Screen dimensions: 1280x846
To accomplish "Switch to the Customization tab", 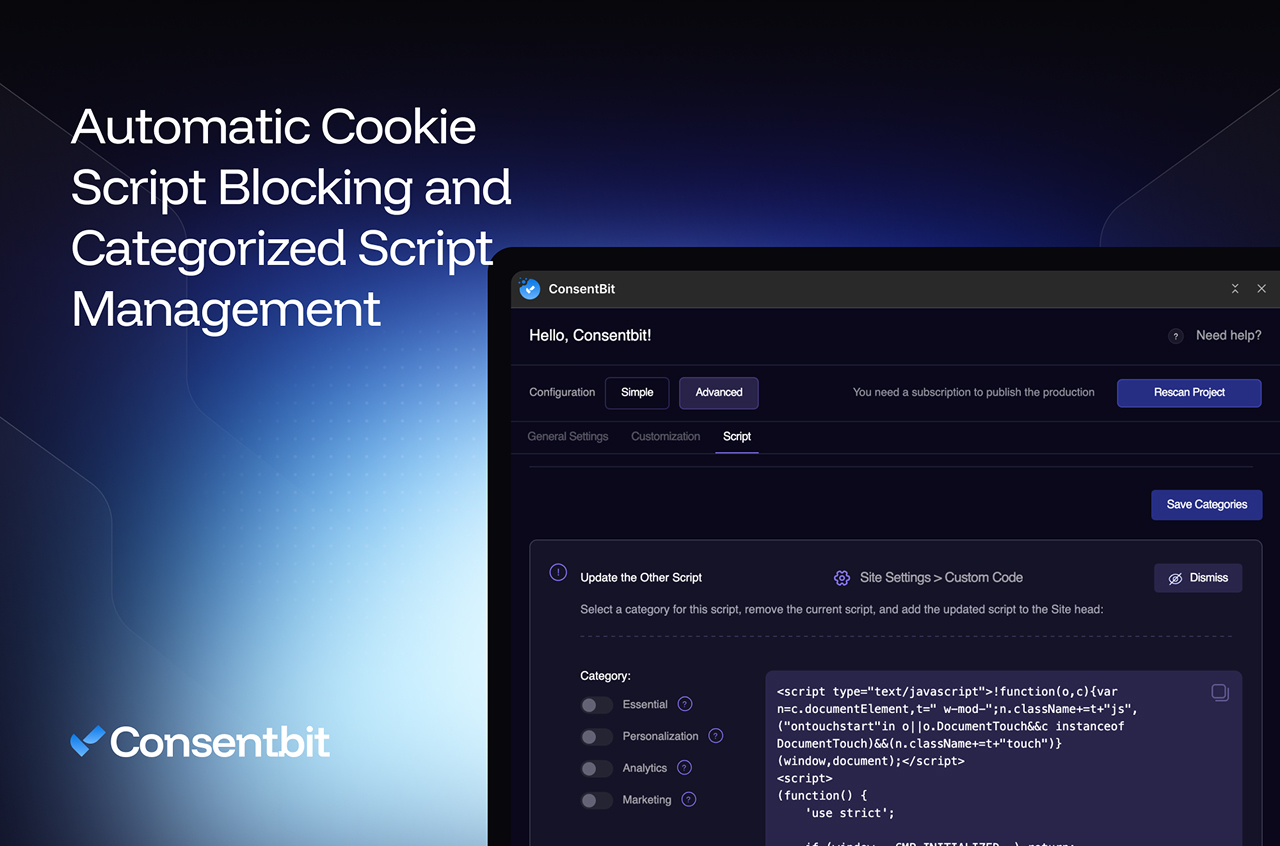I will (x=666, y=436).
